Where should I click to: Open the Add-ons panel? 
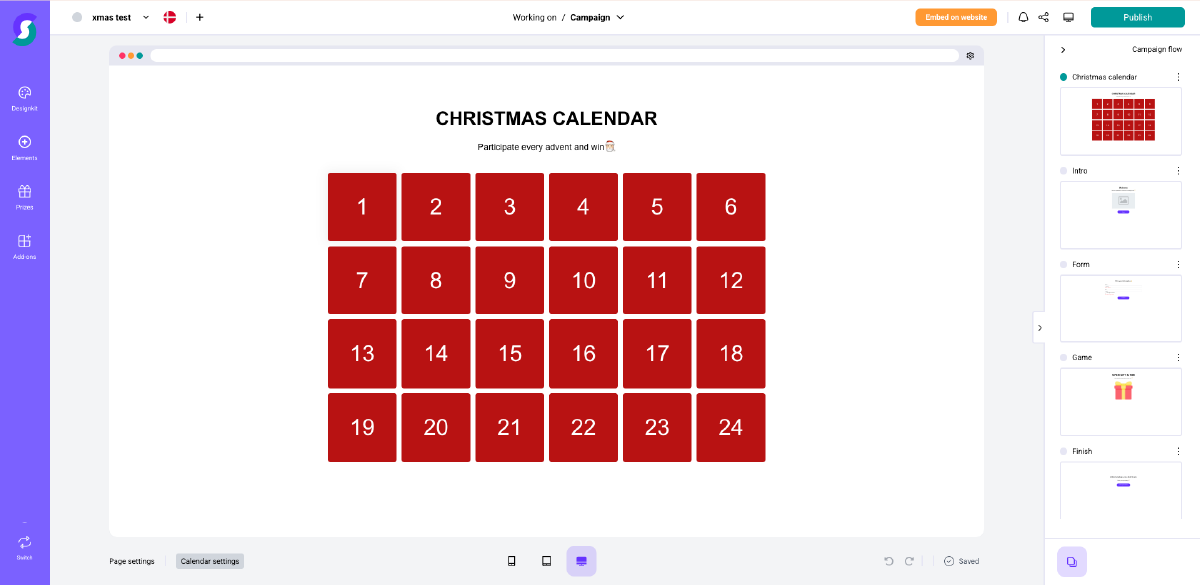(25, 246)
